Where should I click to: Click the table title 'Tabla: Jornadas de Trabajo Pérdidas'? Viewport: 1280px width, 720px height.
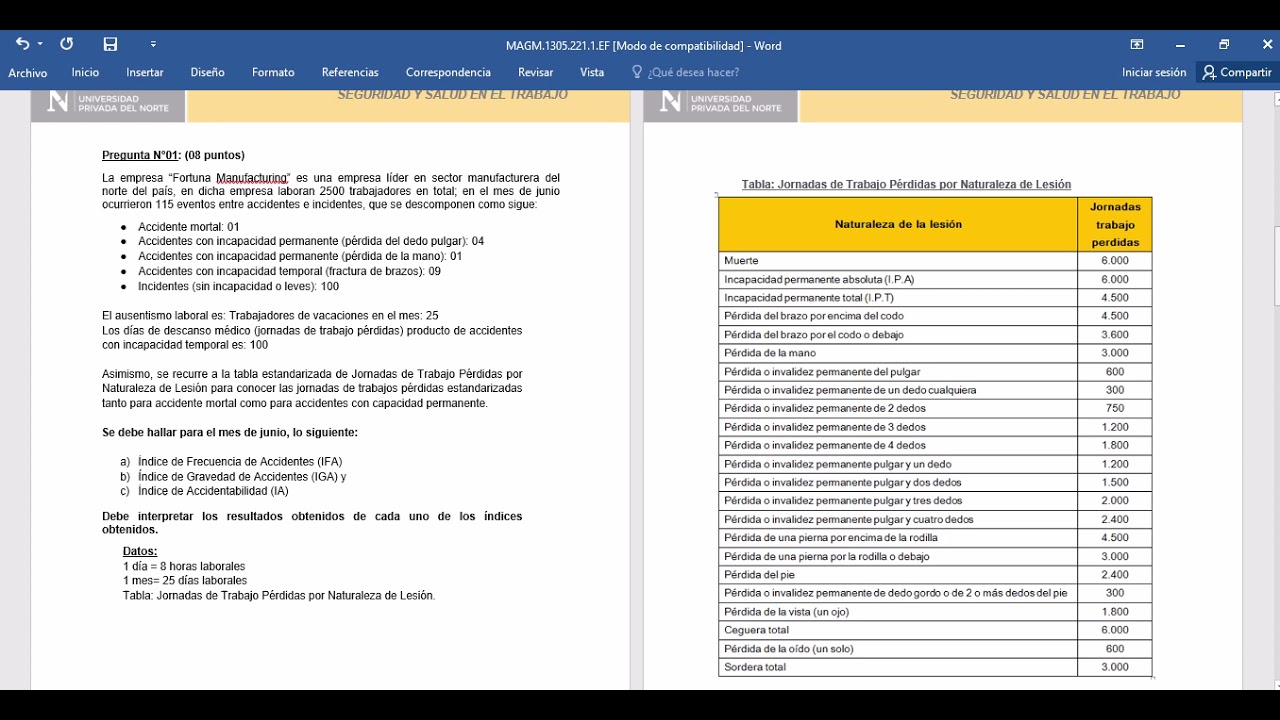click(x=906, y=184)
